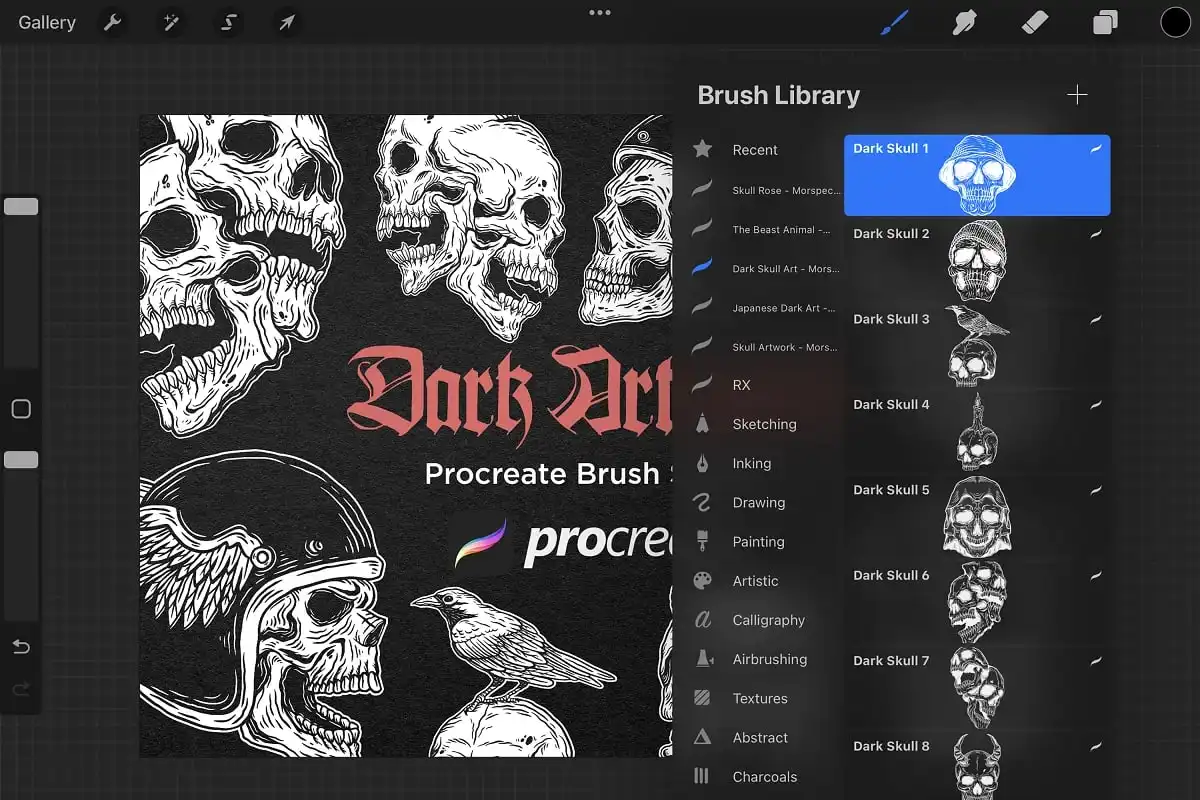Click the Inking pen nib icon
The height and width of the screenshot is (800, 1200).
[703, 463]
